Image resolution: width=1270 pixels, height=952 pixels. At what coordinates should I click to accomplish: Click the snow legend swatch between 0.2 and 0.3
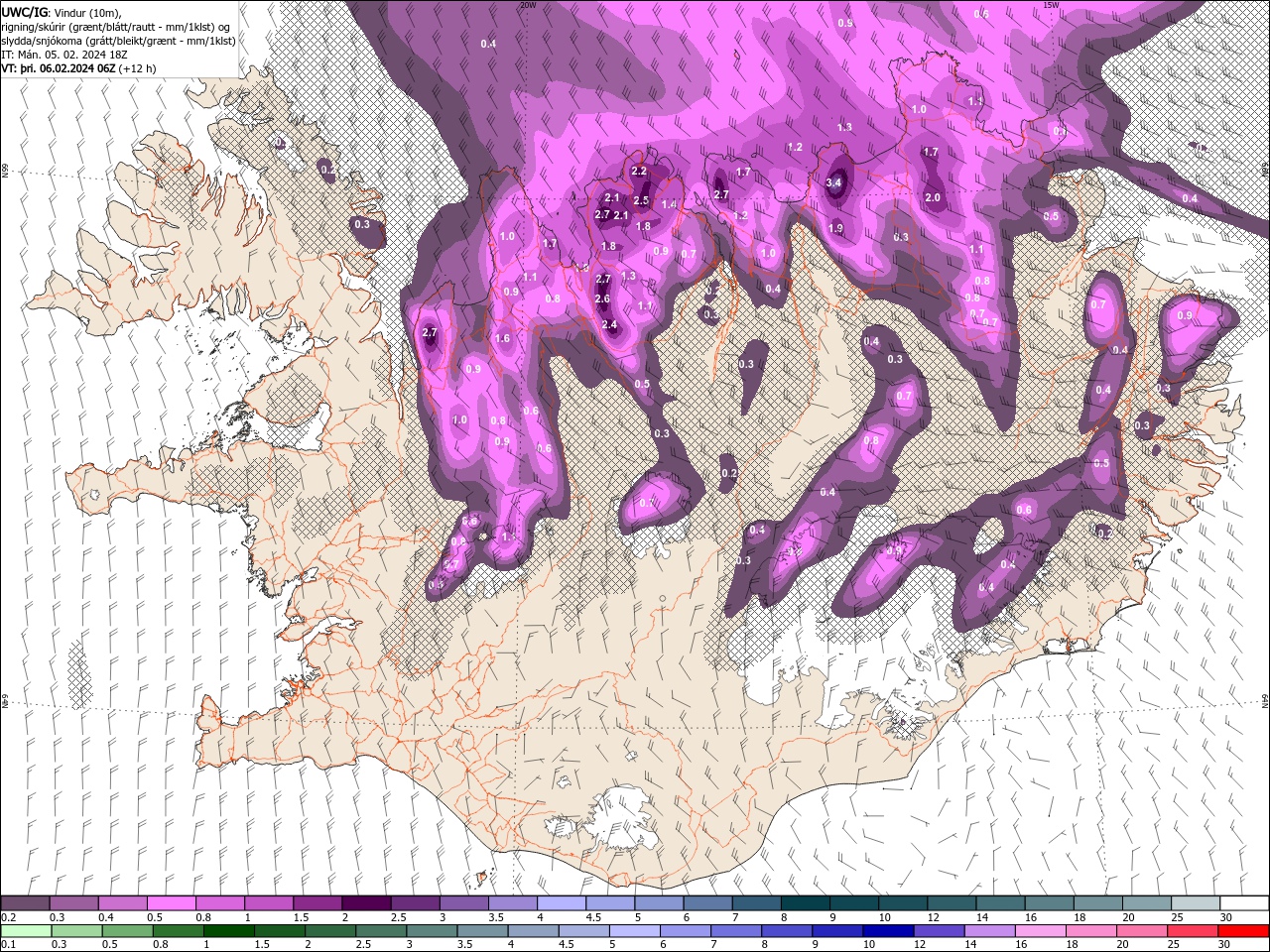pos(25,903)
